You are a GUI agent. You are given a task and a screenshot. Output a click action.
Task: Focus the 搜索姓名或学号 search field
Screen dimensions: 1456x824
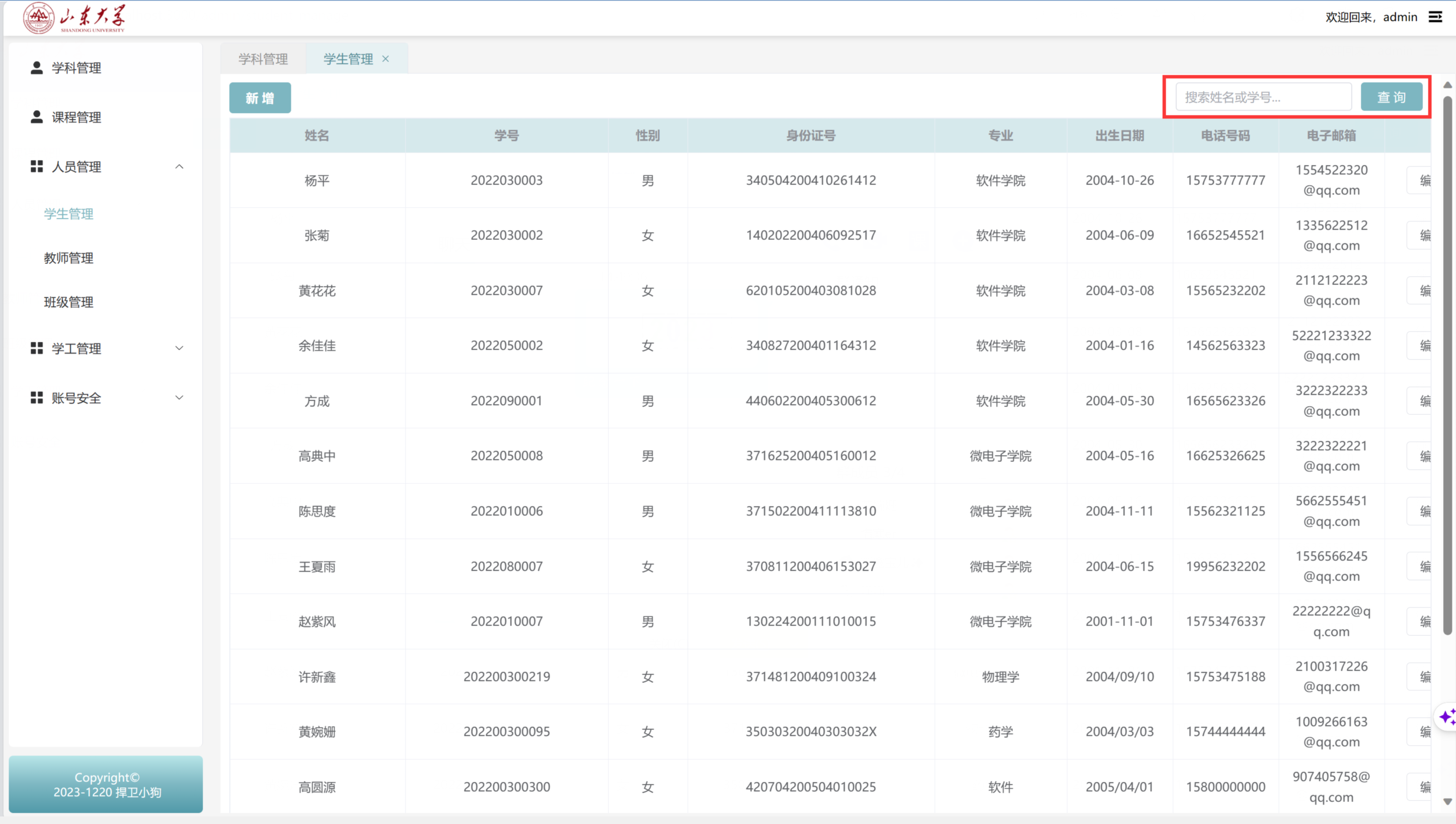pyautogui.click(x=1264, y=97)
